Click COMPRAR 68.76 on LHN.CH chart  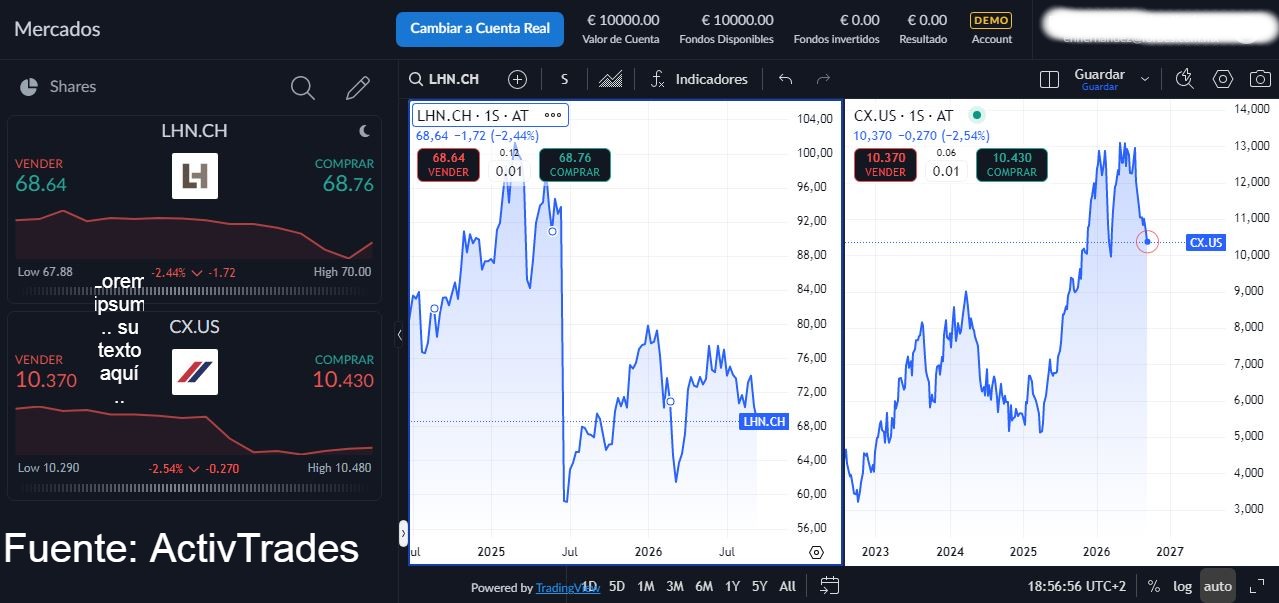[x=575, y=165]
